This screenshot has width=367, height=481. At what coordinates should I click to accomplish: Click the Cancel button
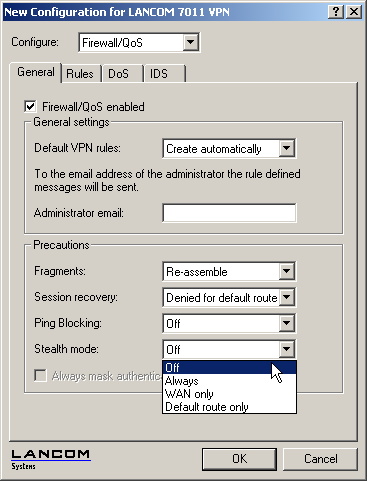[320, 459]
